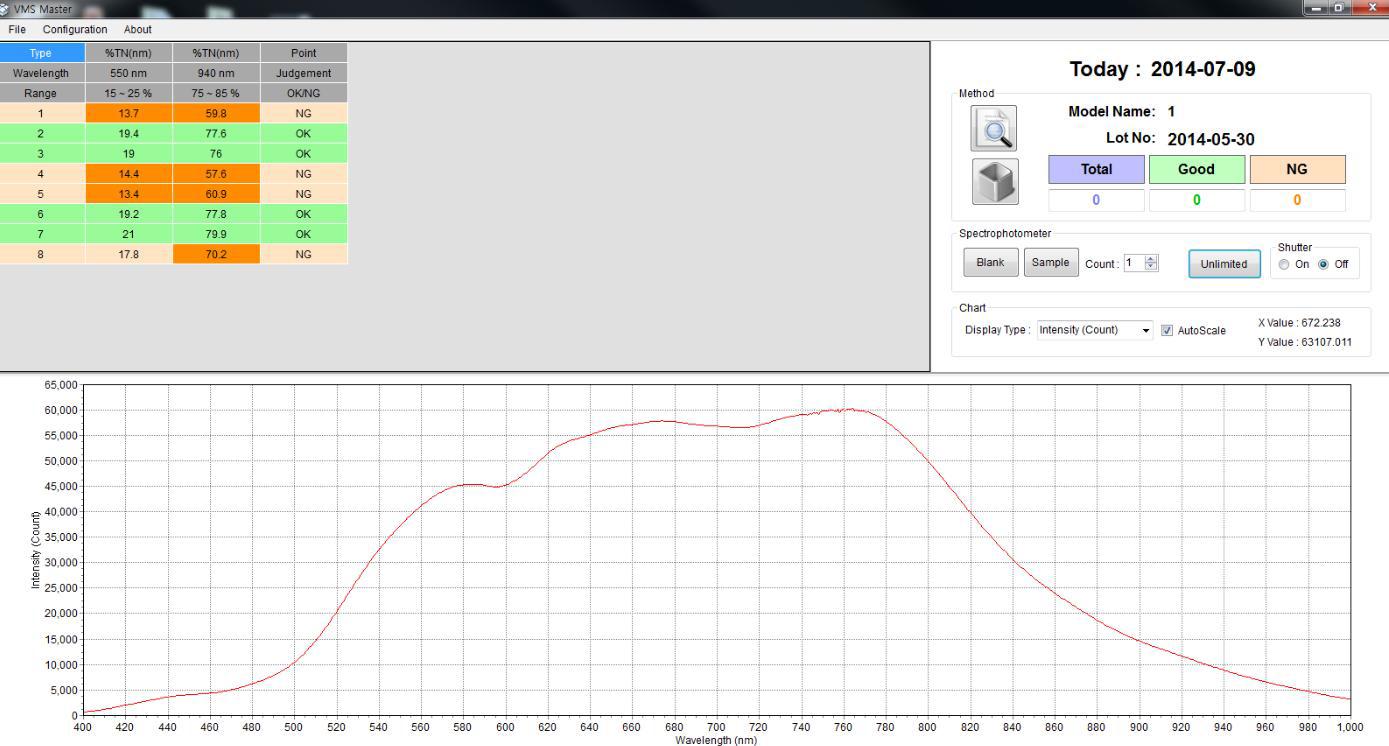Image resolution: width=1389 pixels, height=746 pixels.
Task: Toggle the AutoScale checkbox
Action: pyautogui.click(x=1167, y=330)
